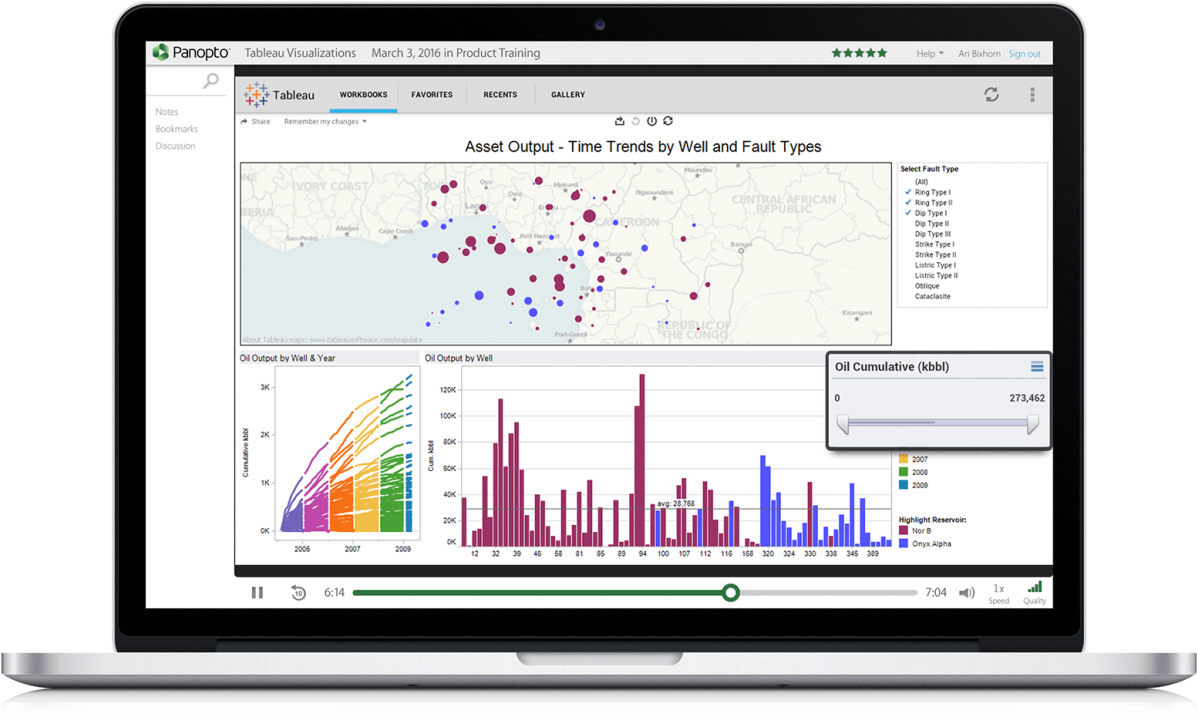Switch to the Favorites tab
This screenshot has height=716, width=1197.
tap(431, 95)
